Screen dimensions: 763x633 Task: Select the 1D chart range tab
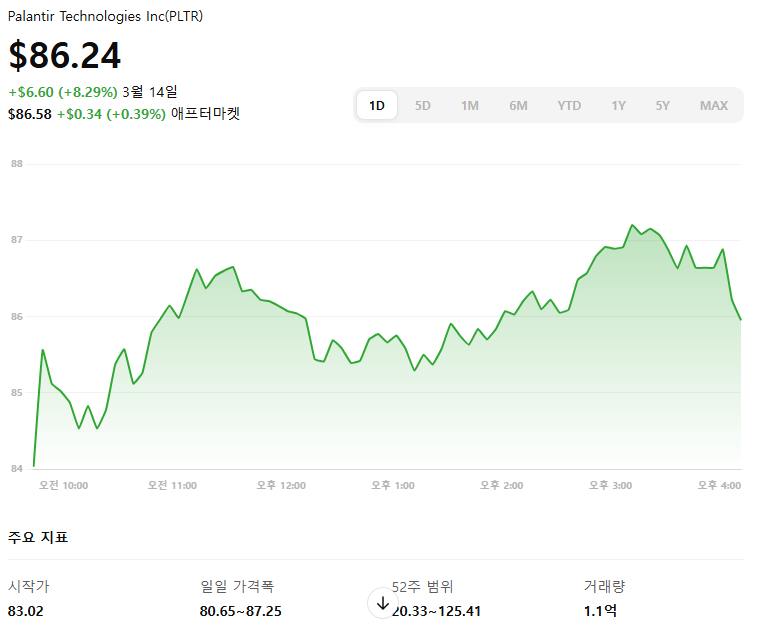click(377, 106)
